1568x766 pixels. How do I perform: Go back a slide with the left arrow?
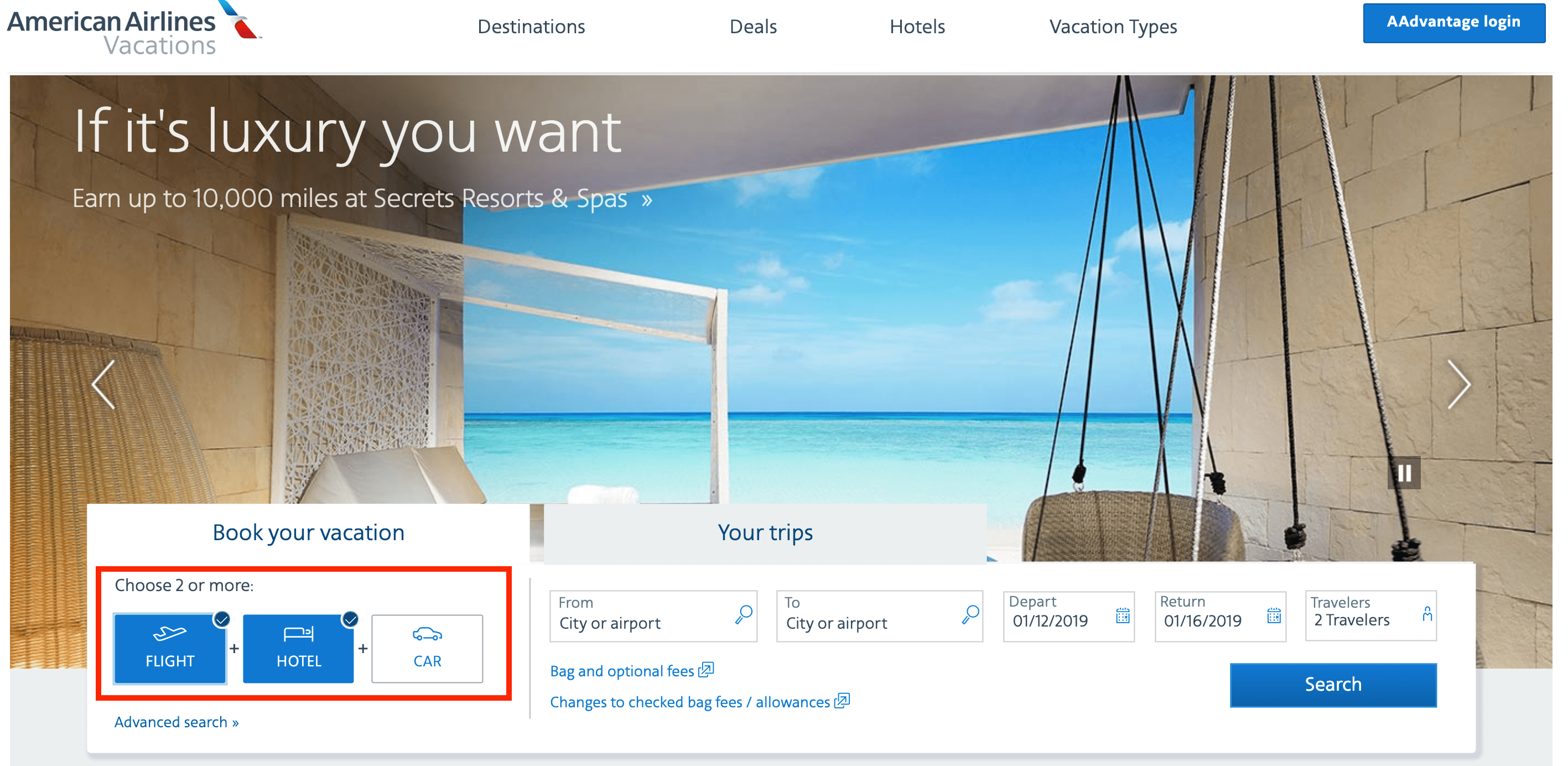click(102, 384)
